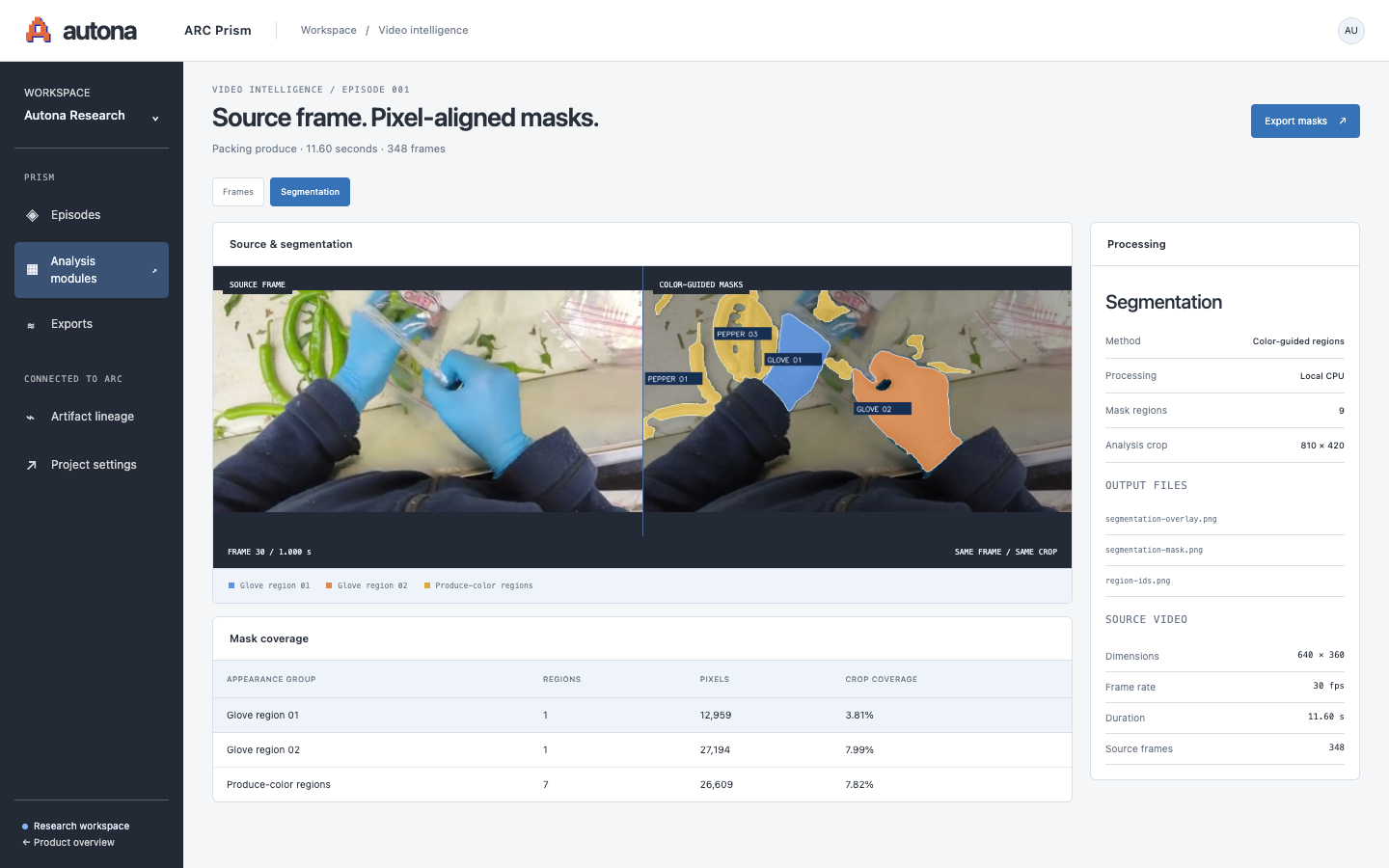1389x868 pixels.
Task: Click the 30 fps frame rate value
Action: (1328, 686)
